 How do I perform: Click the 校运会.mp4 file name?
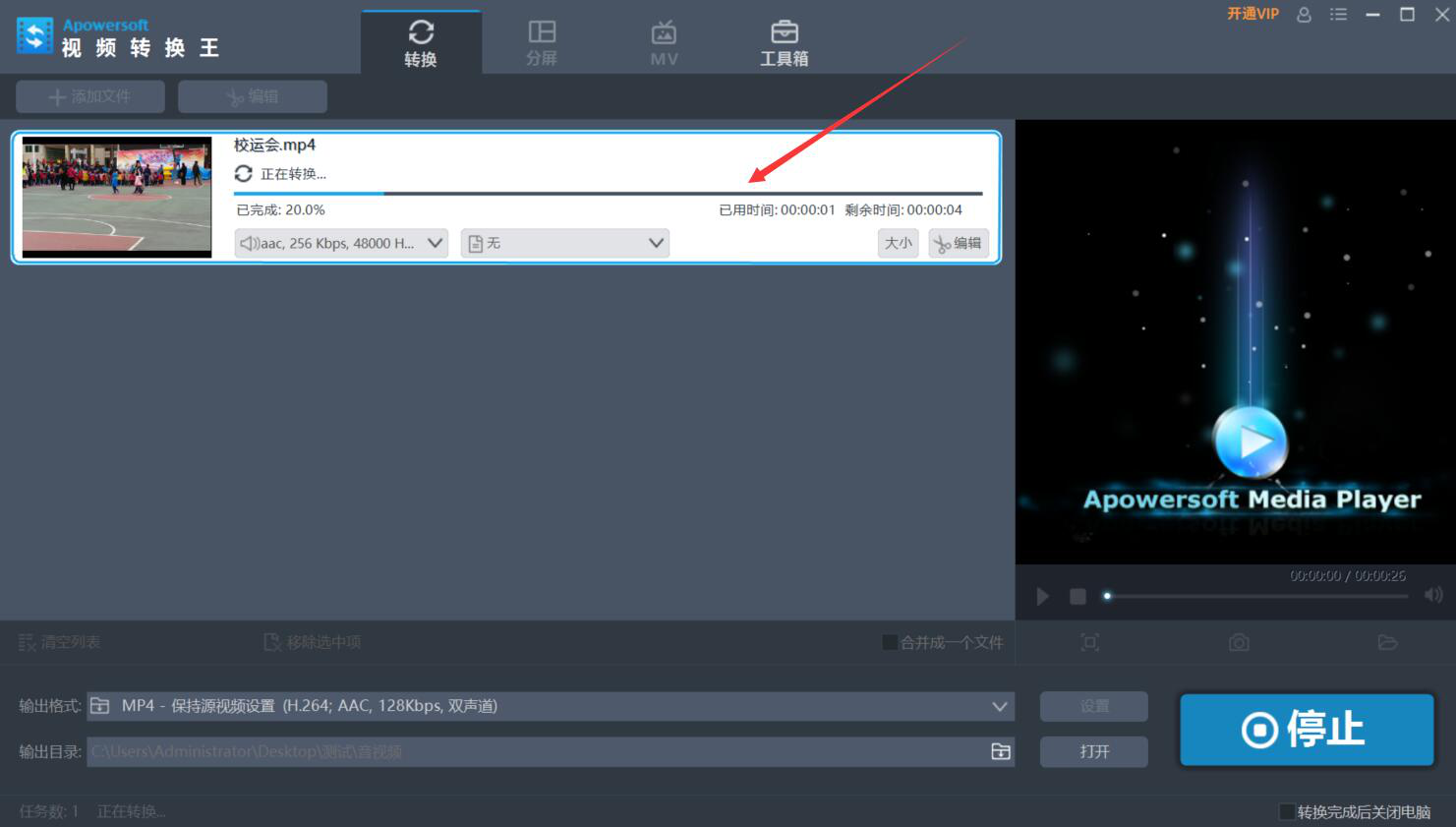(x=274, y=145)
